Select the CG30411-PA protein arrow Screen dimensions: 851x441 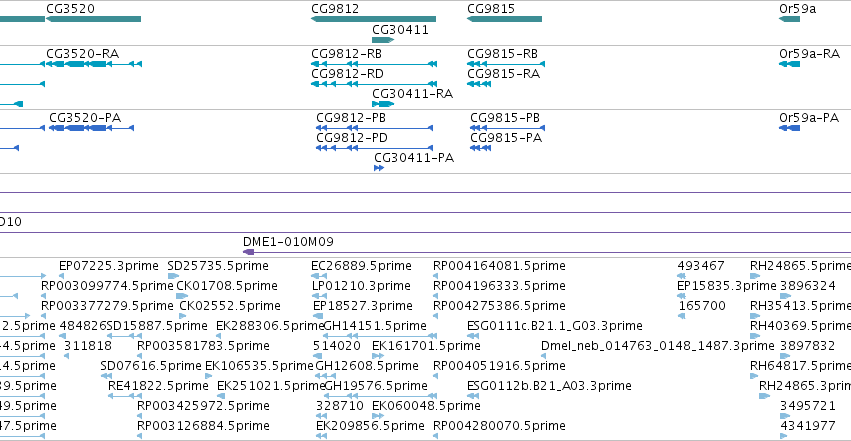[379, 168]
